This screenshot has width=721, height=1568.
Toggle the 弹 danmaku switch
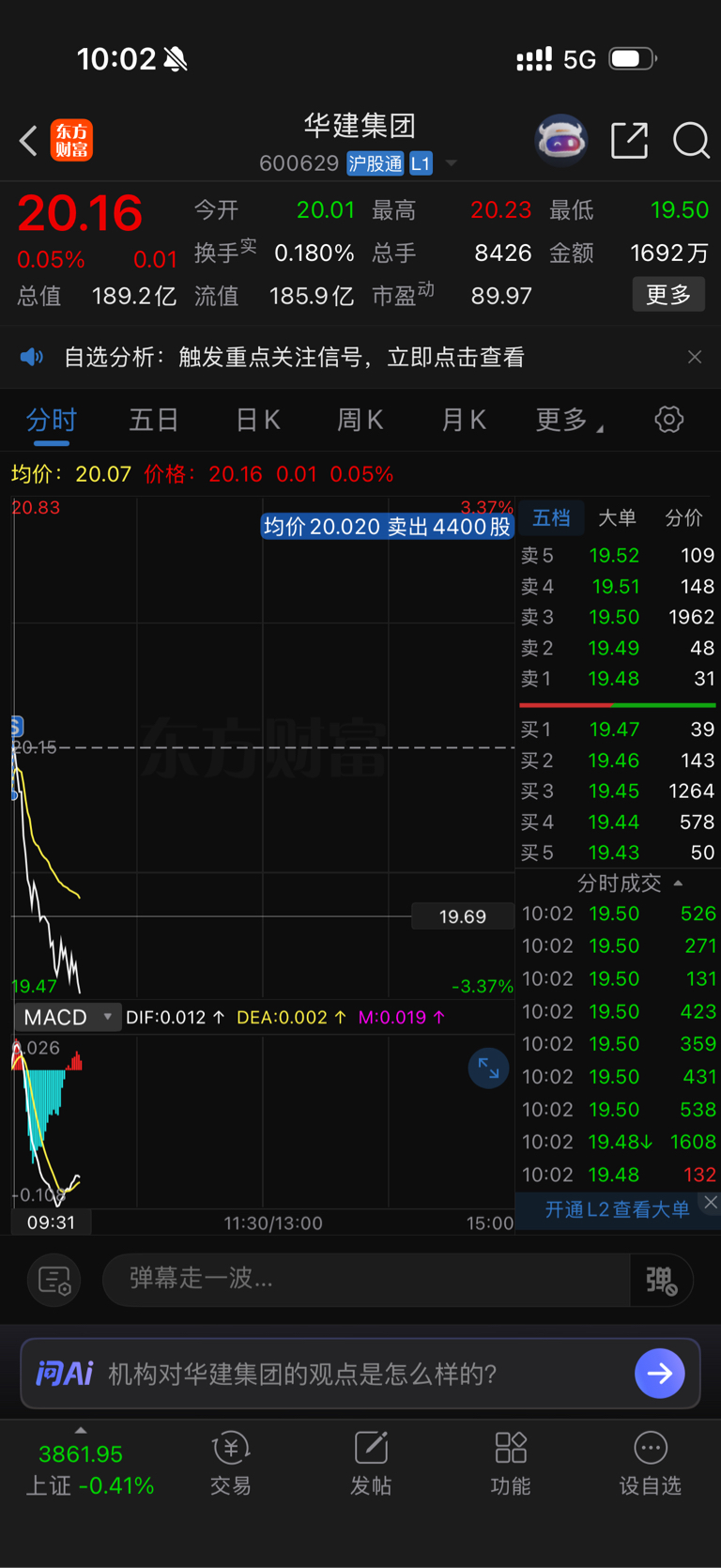coord(661,1280)
